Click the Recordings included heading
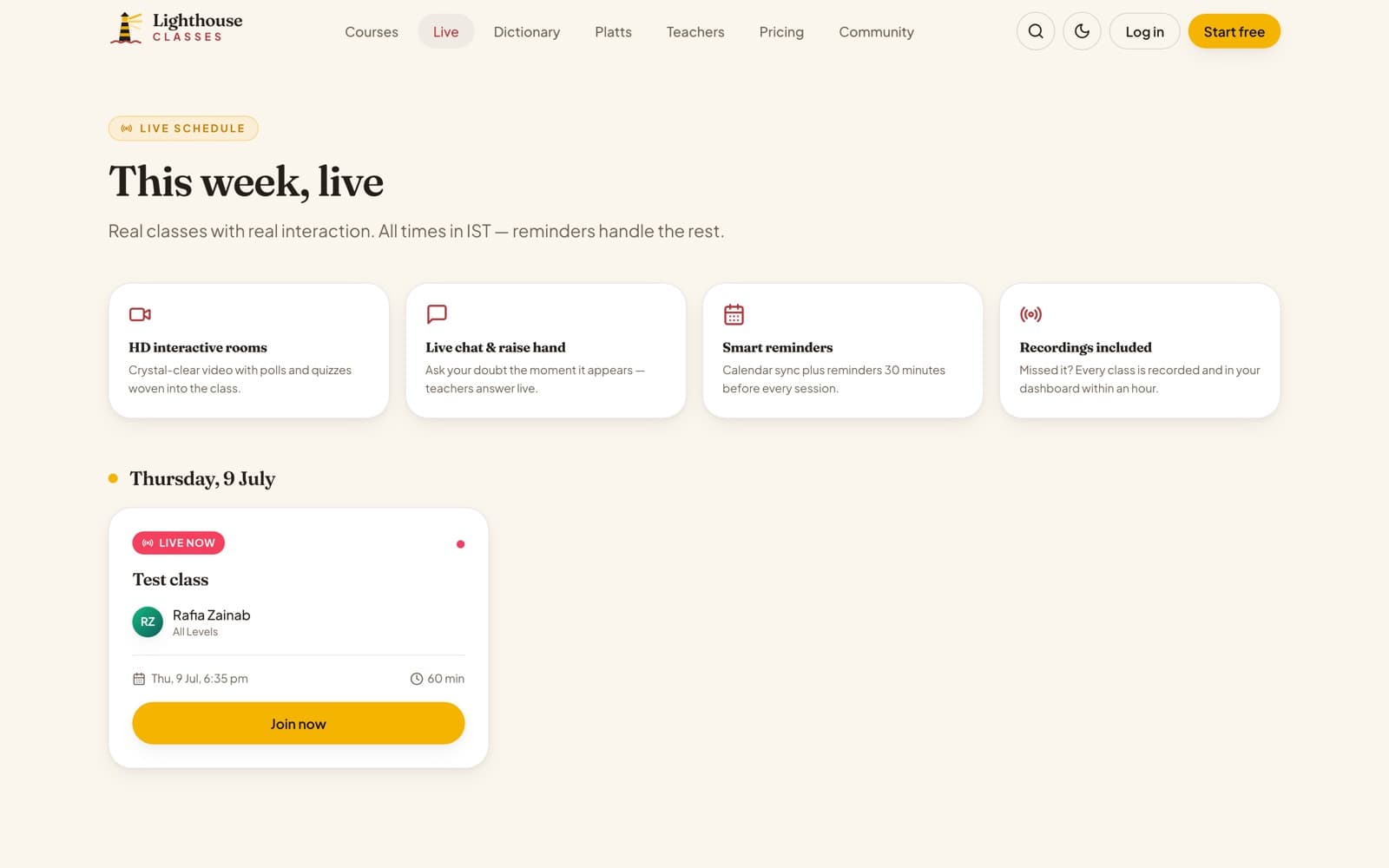Viewport: 1389px width, 868px height. click(x=1085, y=347)
